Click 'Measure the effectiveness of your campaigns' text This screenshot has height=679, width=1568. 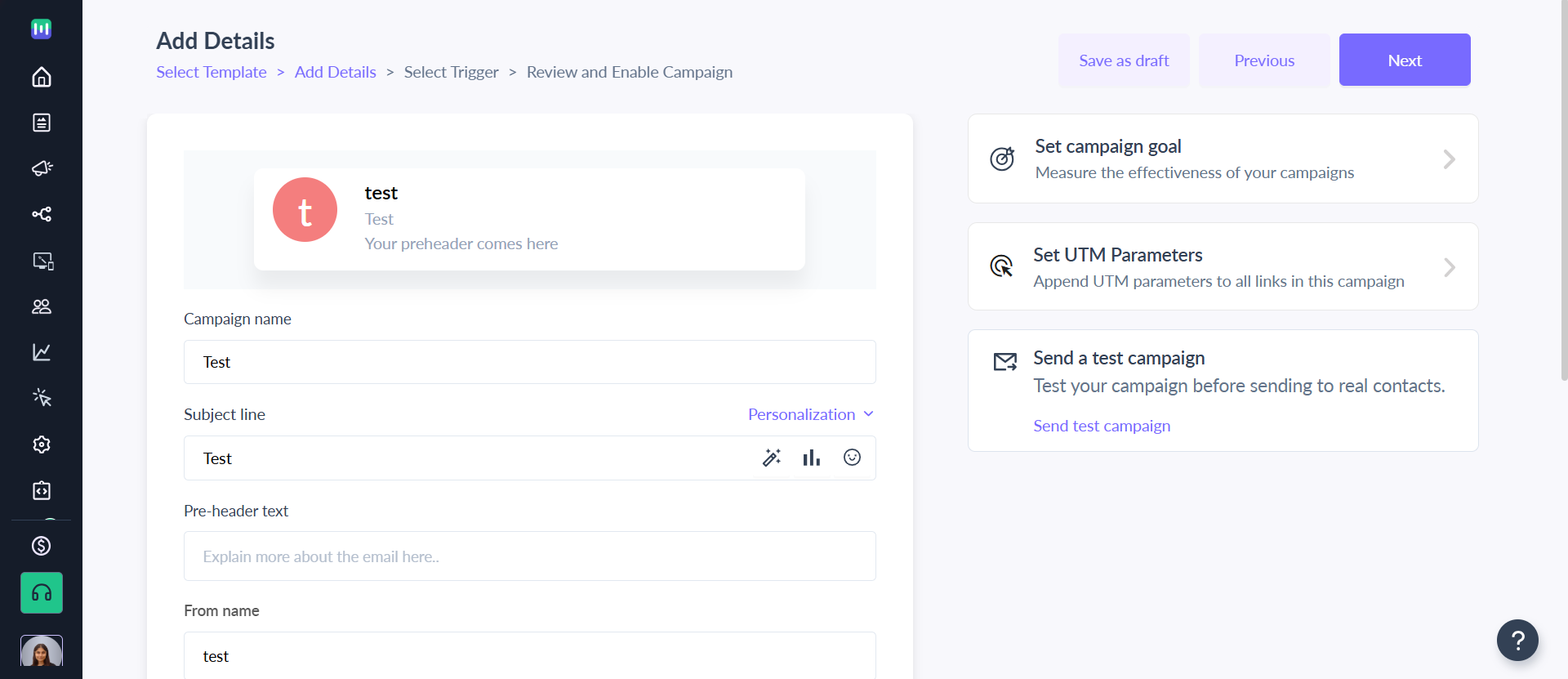[1195, 172]
